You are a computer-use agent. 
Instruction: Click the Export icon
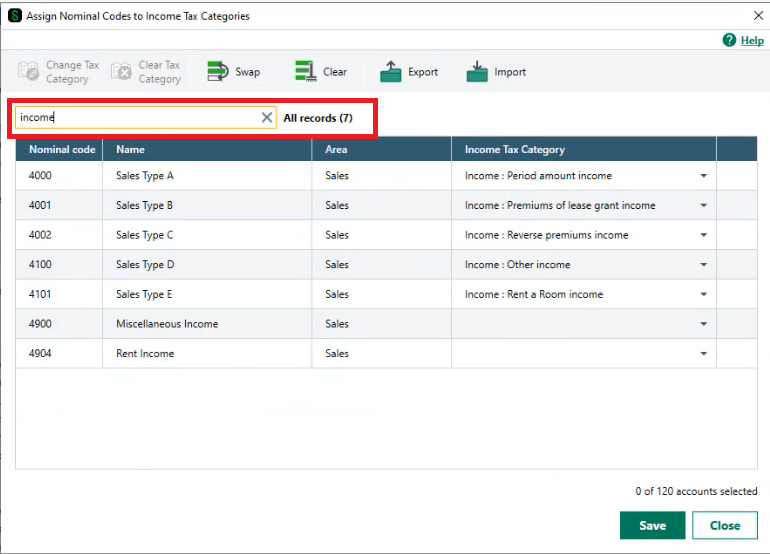[391, 72]
